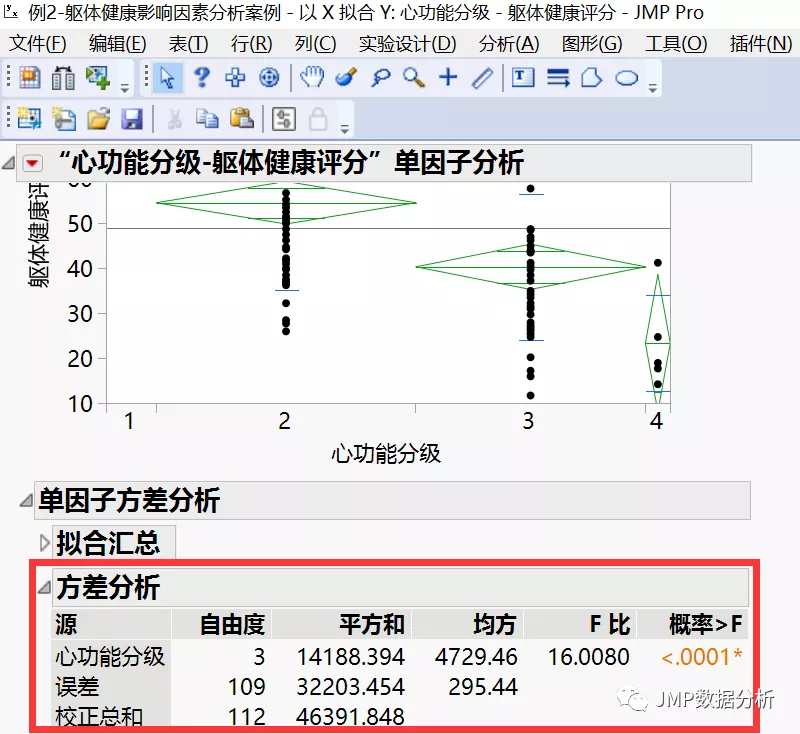This screenshot has height=734, width=800.
Task: Activate the question mark help tool
Action: [202, 78]
